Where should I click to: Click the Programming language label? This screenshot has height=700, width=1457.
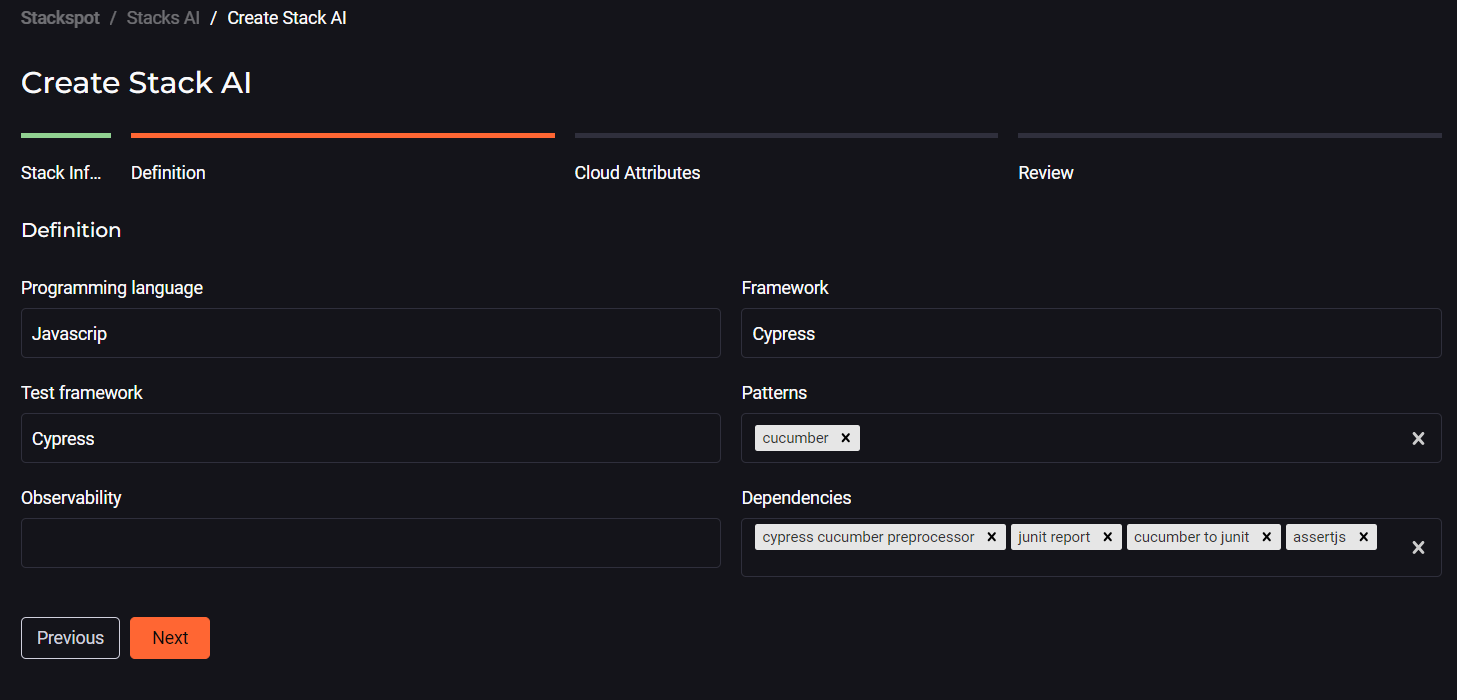click(x=112, y=288)
